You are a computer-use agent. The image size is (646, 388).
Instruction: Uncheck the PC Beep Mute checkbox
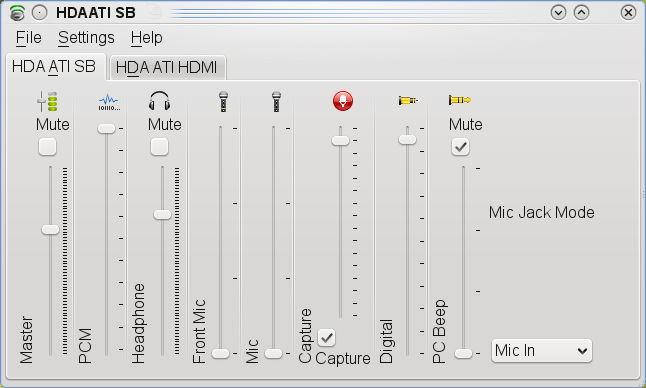pyautogui.click(x=460, y=147)
